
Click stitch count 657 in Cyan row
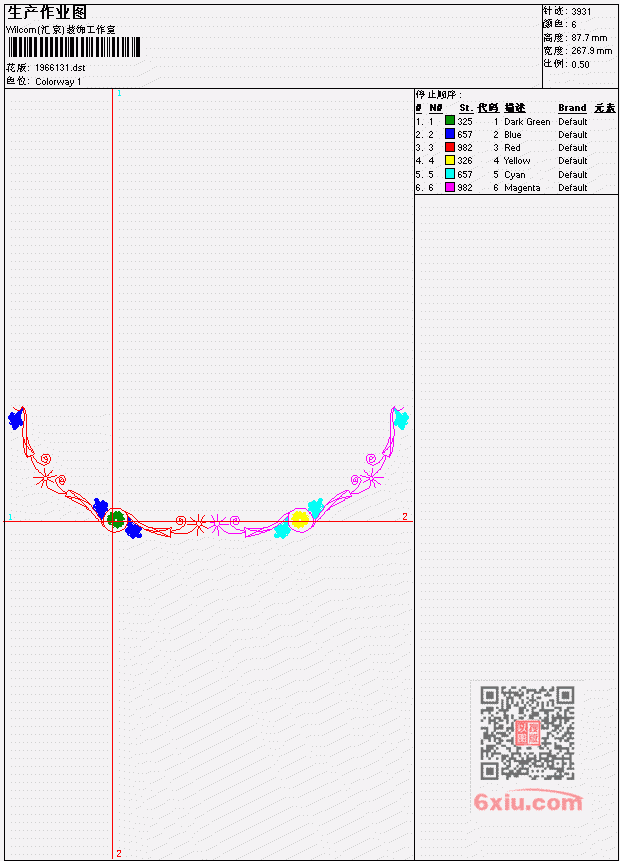465,175
